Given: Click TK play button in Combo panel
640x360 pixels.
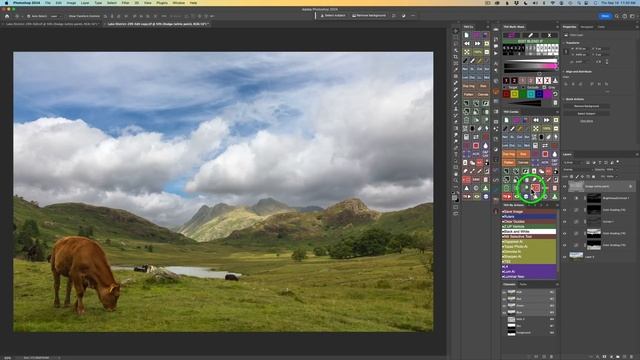Looking at the screenshot, I should [507, 197].
